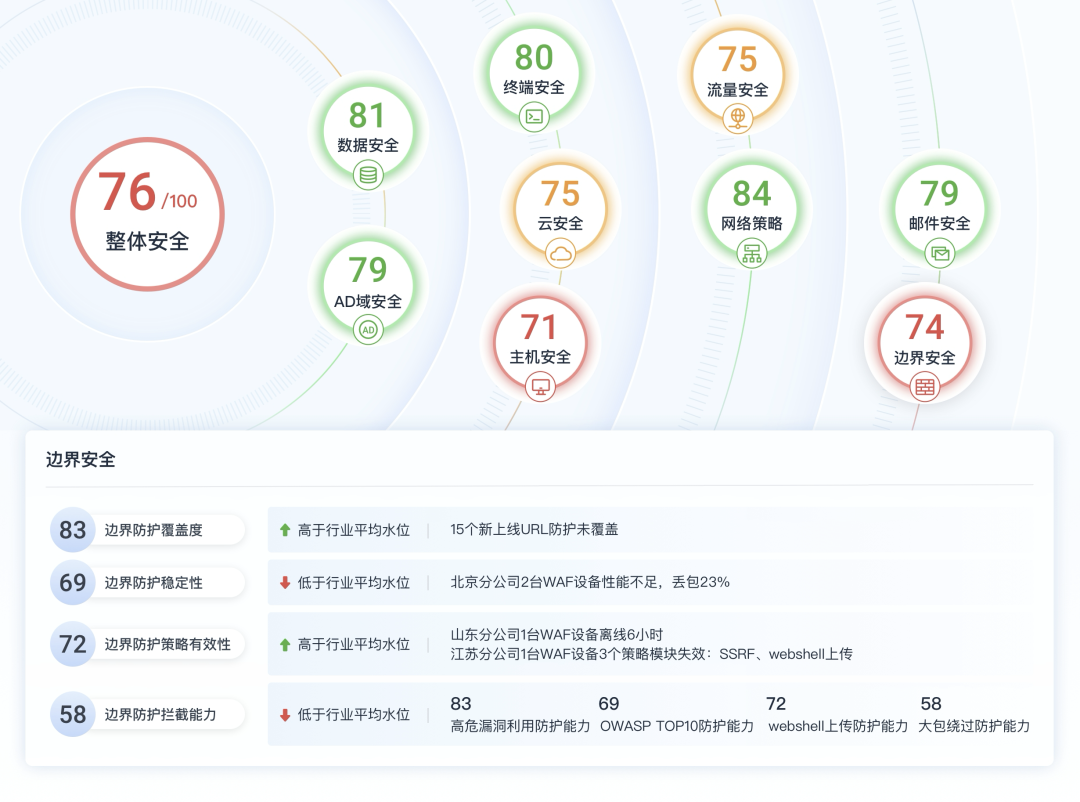Click the green up arrow in 边界防护策略有效性 row

point(285,645)
